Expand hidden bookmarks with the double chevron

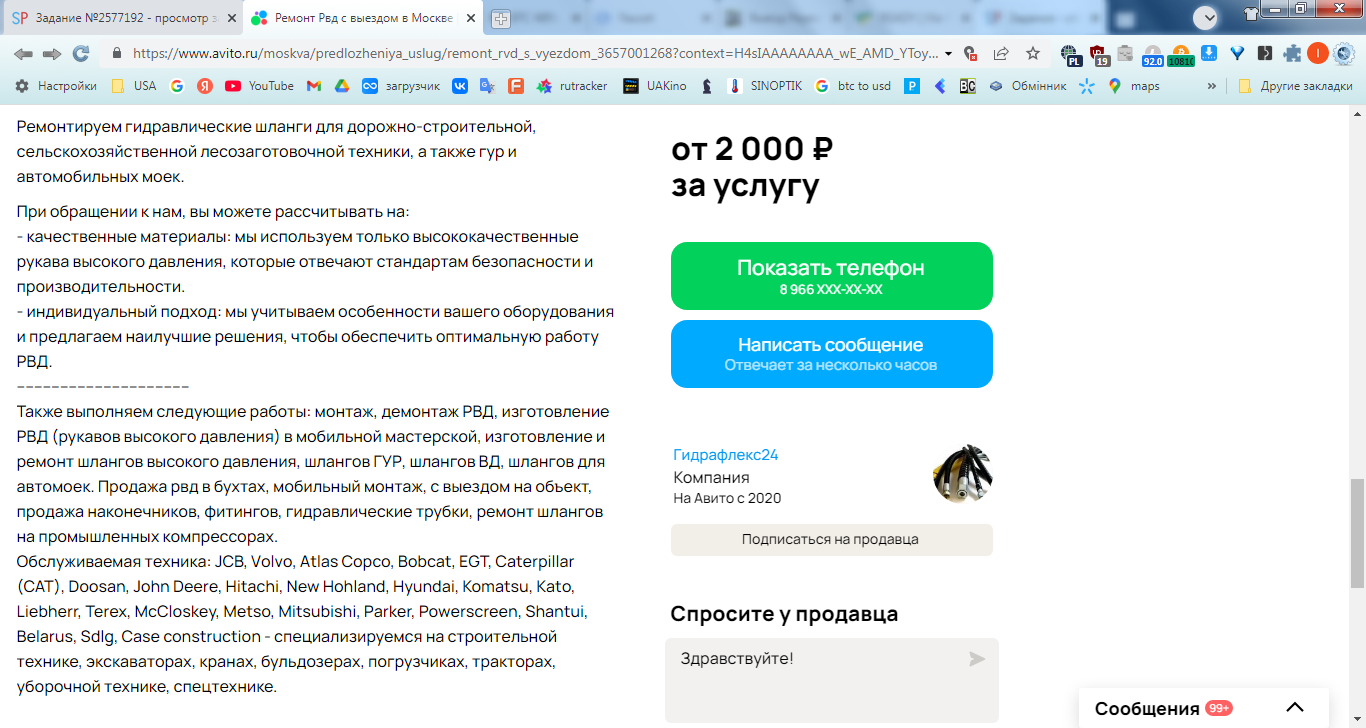(1212, 86)
